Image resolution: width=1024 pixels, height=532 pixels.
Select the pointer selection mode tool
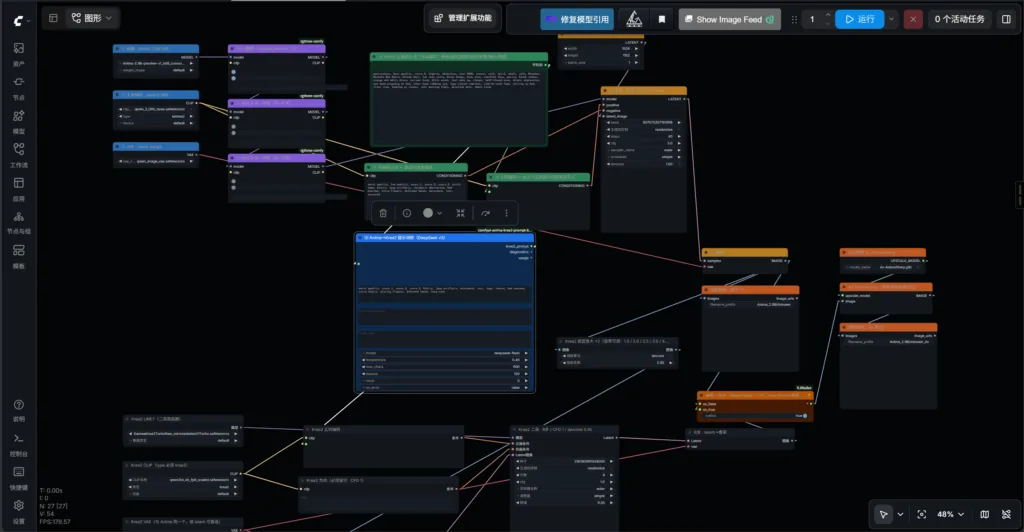coord(883,514)
